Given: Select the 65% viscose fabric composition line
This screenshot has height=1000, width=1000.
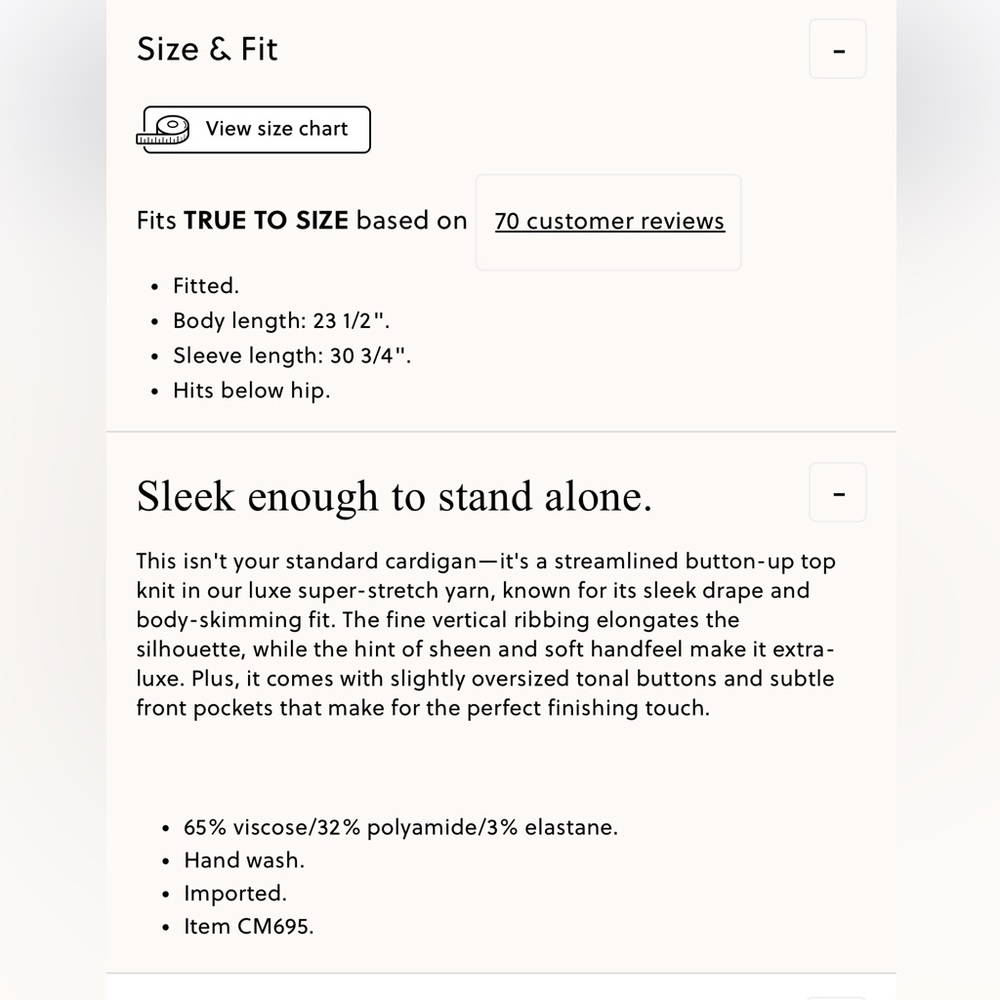Looking at the screenshot, I should click(401, 827).
